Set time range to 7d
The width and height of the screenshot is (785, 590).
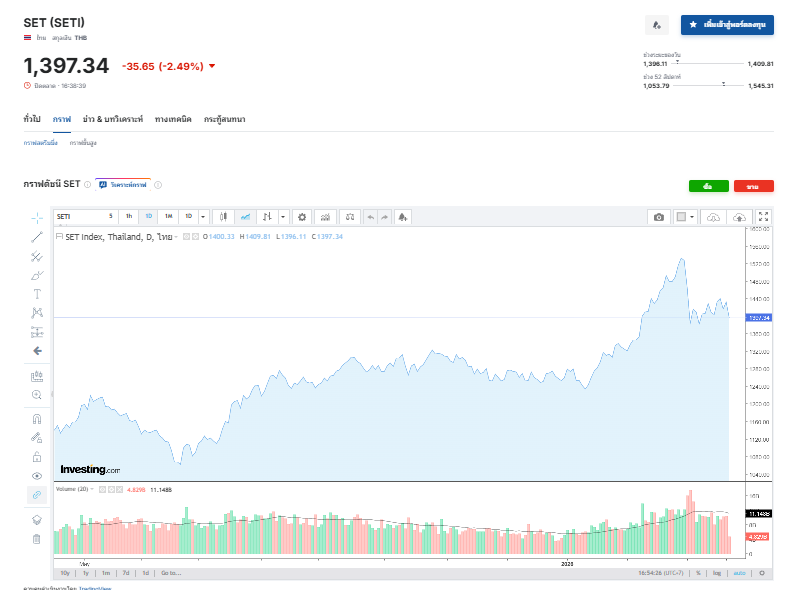(126, 573)
